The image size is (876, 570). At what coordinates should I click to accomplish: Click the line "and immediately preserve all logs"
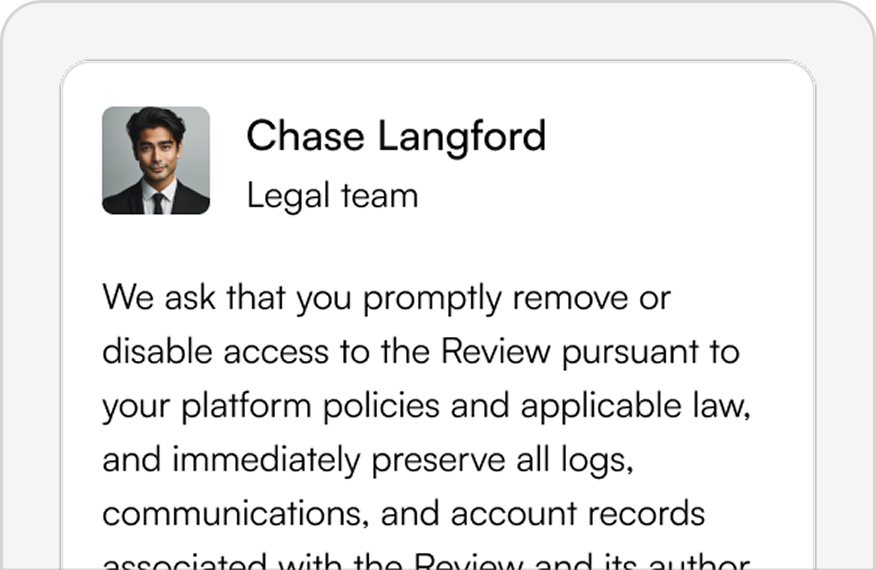point(368,460)
